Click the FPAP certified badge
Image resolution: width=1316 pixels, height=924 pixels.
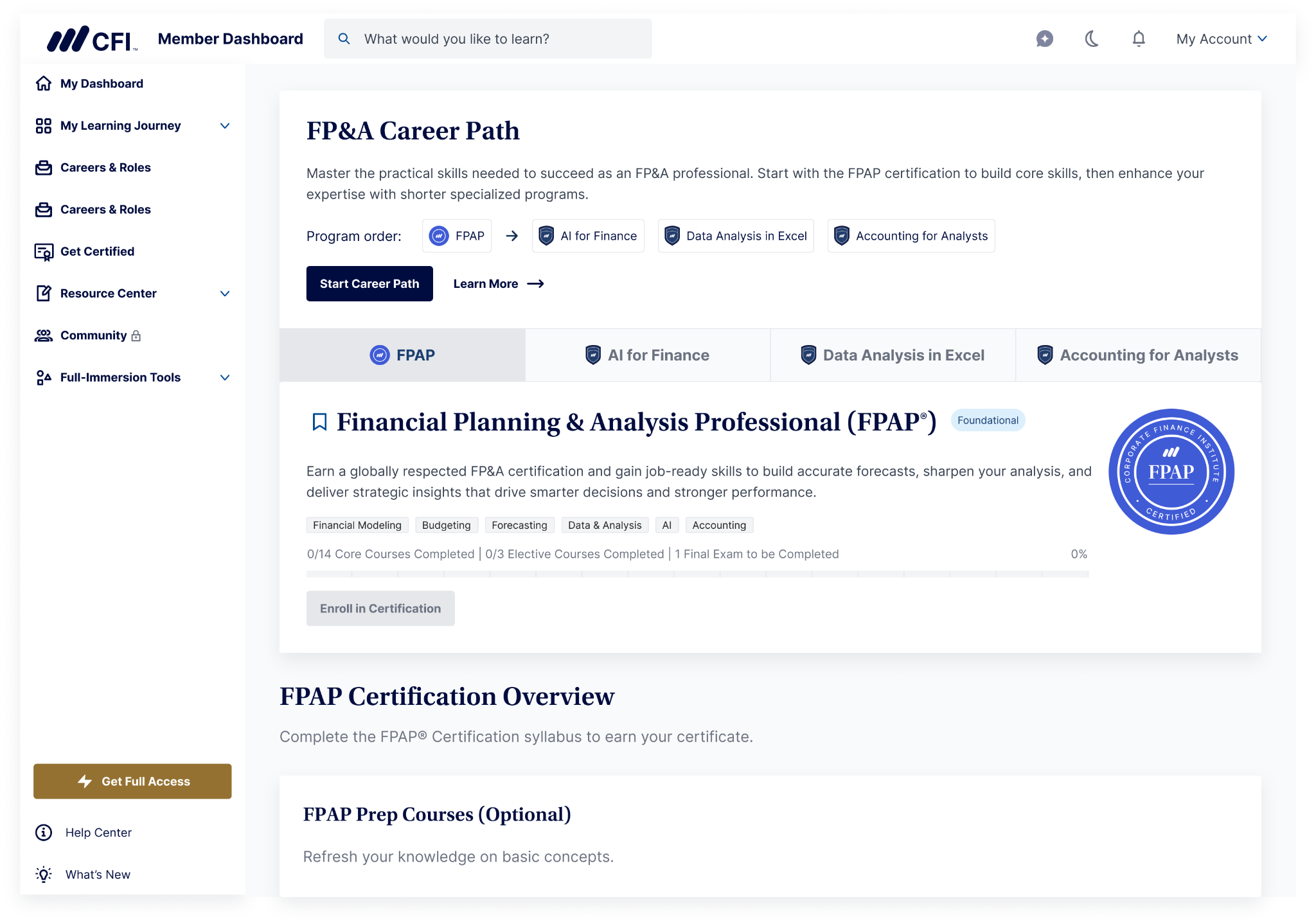click(1171, 472)
